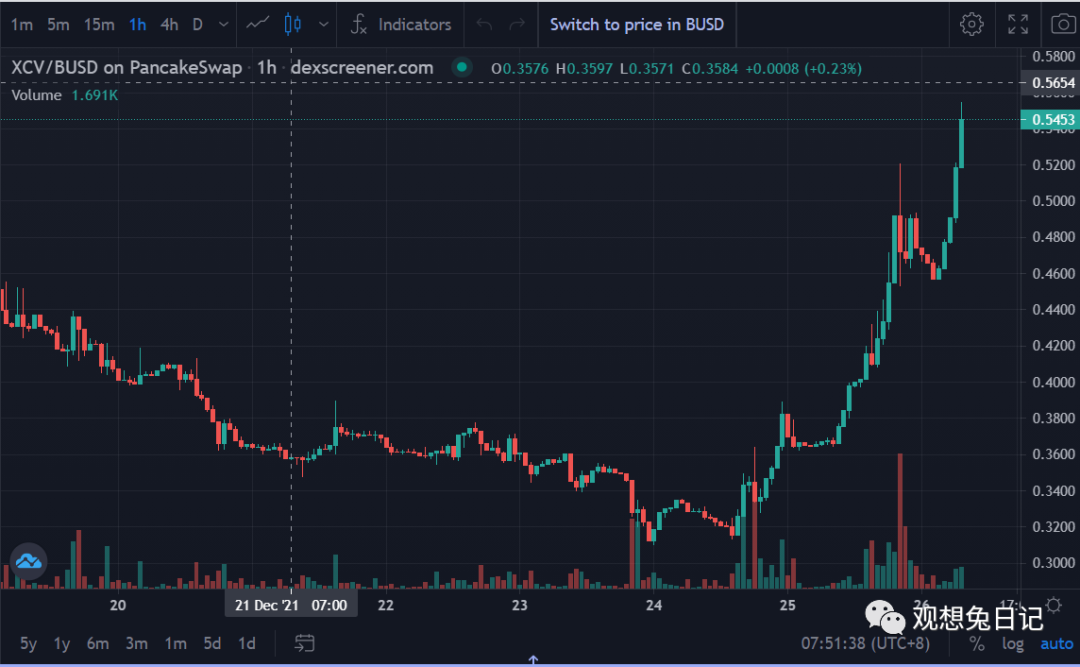This screenshot has height=667, width=1080.
Task: Click the current price label 0.5453
Action: pos(1052,119)
